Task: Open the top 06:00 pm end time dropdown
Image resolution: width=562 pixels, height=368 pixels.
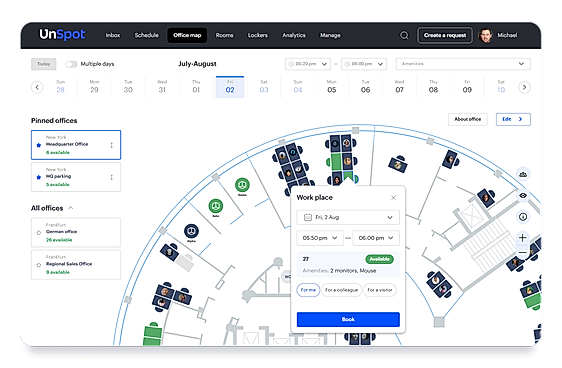Action: pos(364,64)
